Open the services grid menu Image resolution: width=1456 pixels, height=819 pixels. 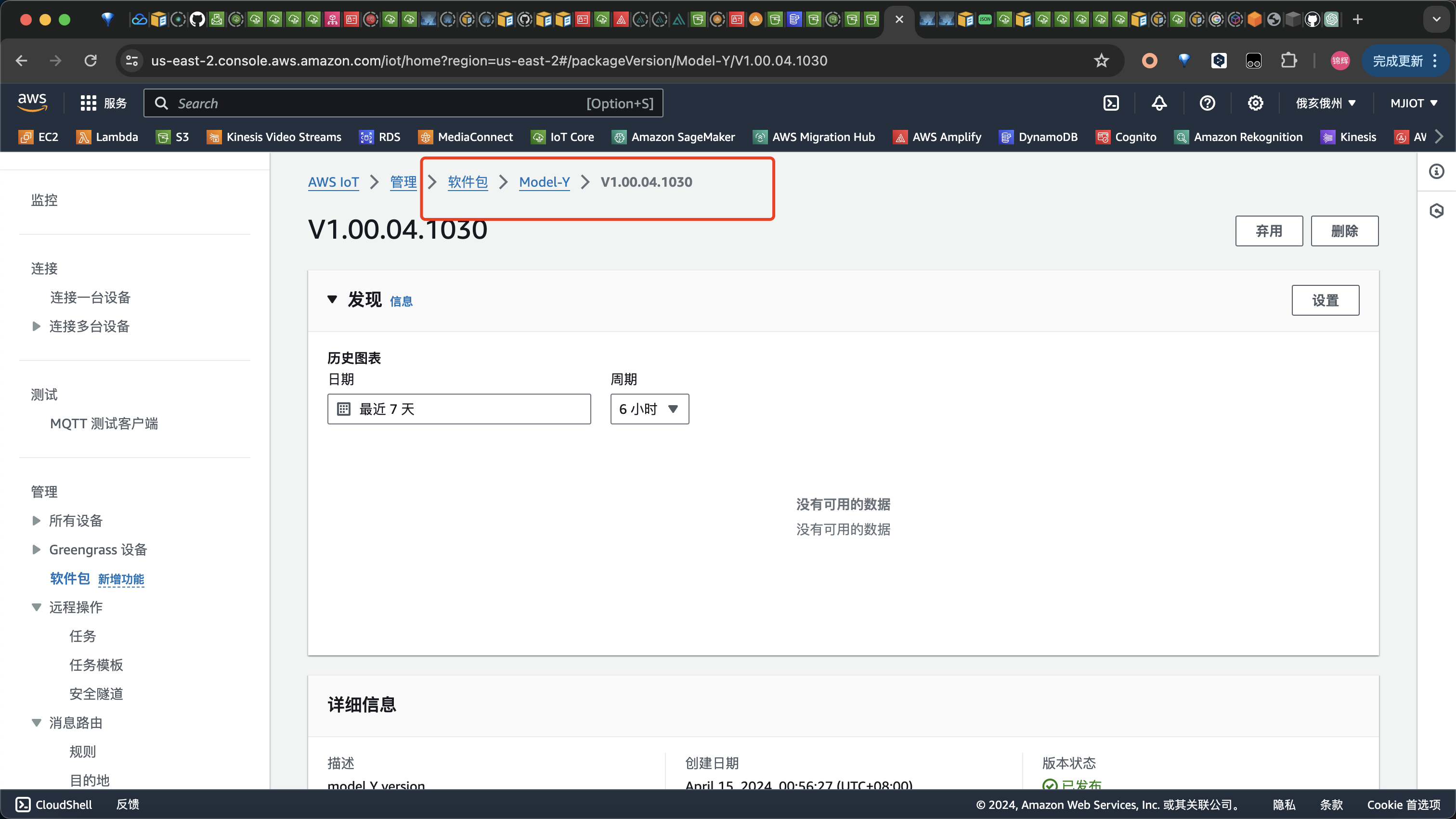(103, 103)
